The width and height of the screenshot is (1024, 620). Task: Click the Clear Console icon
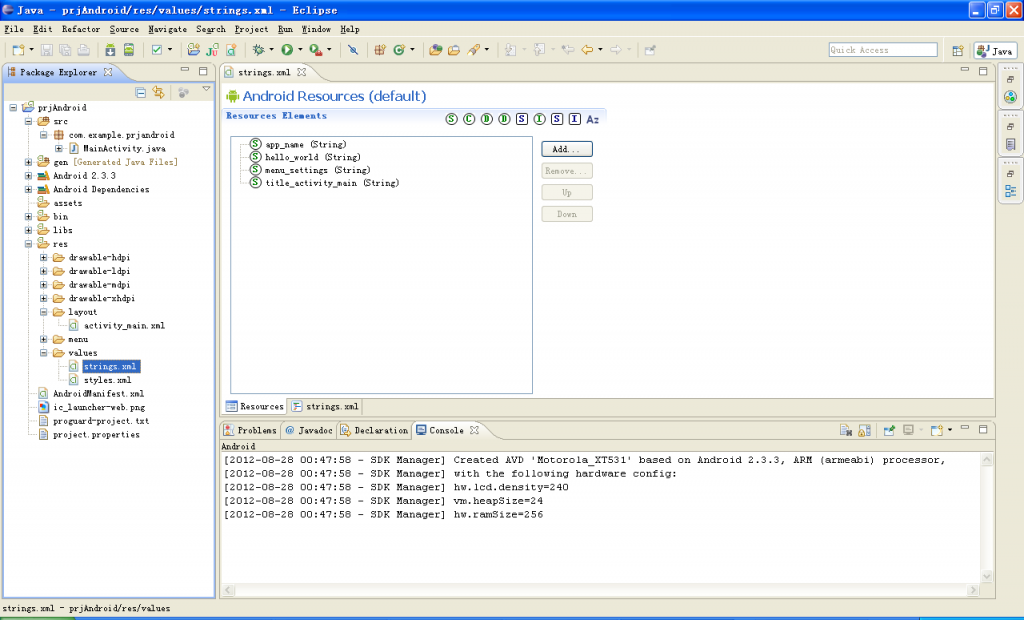point(846,430)
